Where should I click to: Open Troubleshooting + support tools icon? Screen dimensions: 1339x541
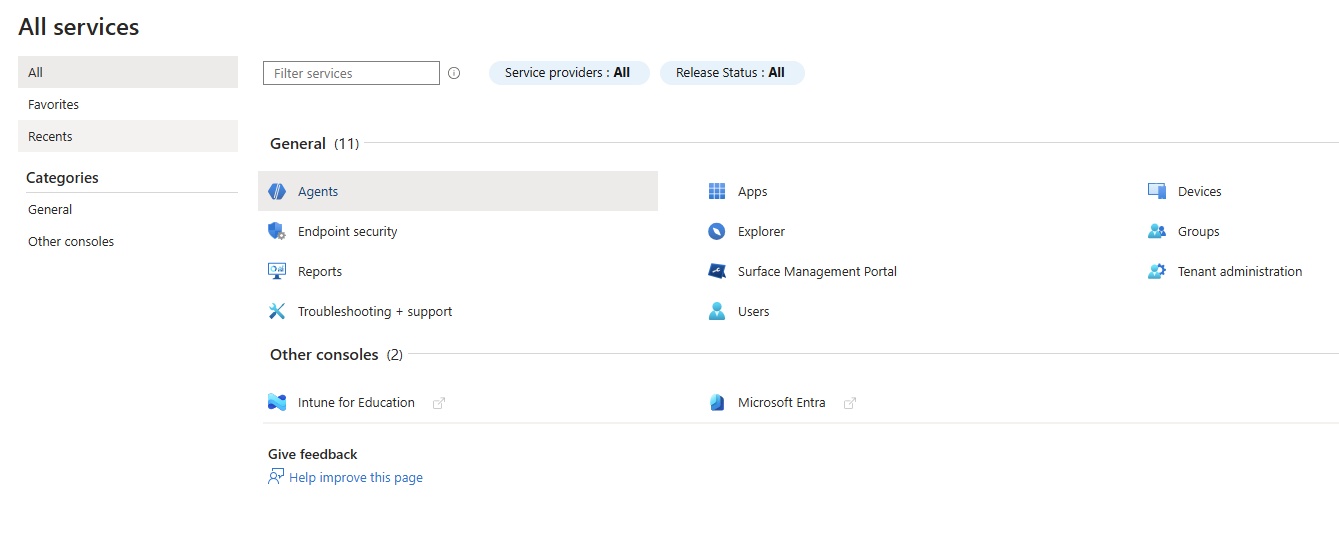pyautogui.click(x=277, y=311)
